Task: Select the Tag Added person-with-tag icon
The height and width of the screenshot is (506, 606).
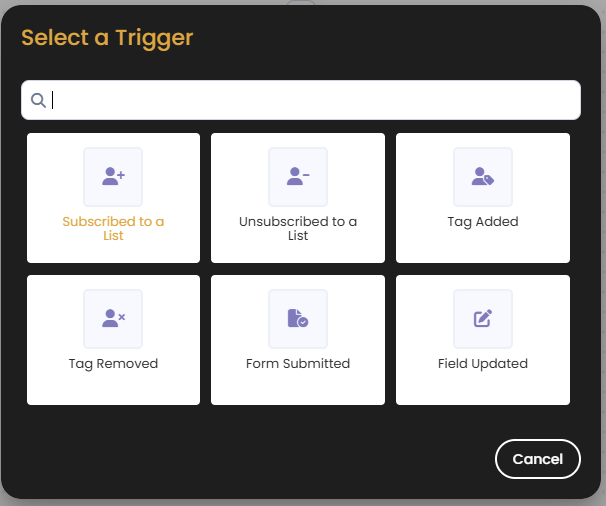Action: pyautogui.click(x=483, y=177)
